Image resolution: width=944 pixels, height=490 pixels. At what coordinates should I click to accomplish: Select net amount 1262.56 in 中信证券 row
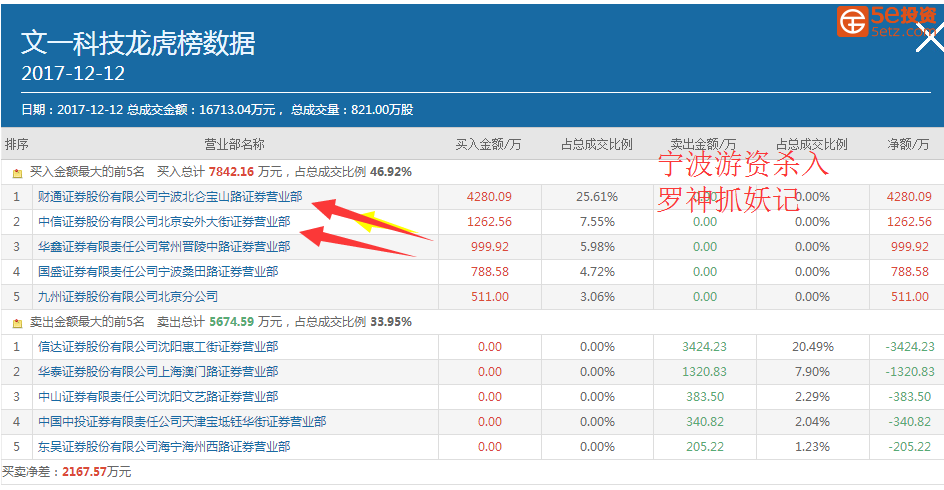pos(909,222)
